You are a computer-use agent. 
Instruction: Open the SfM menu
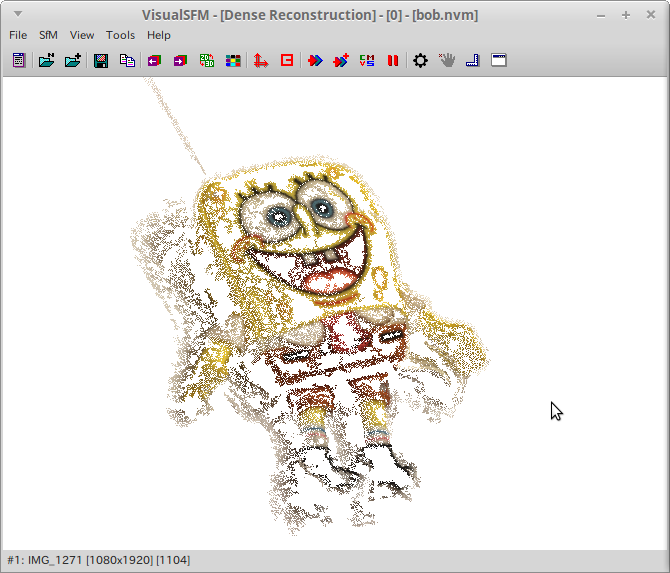point(49,35)
